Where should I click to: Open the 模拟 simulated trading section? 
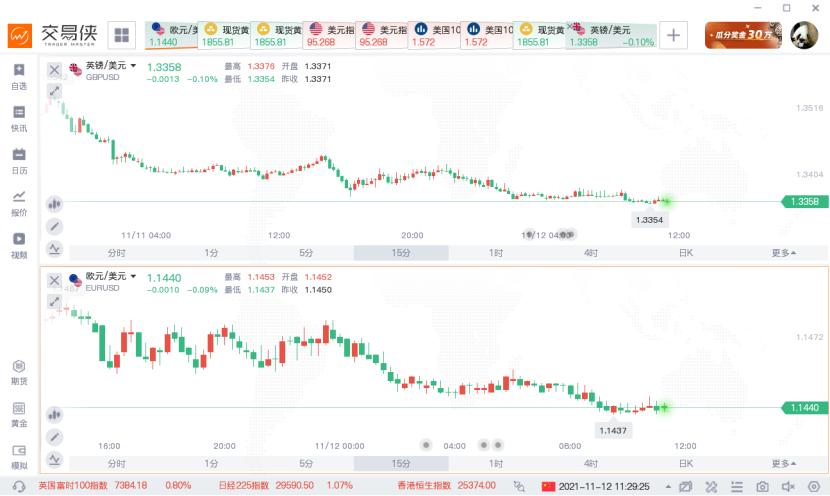pyautogui.click(x=19, y=457)
